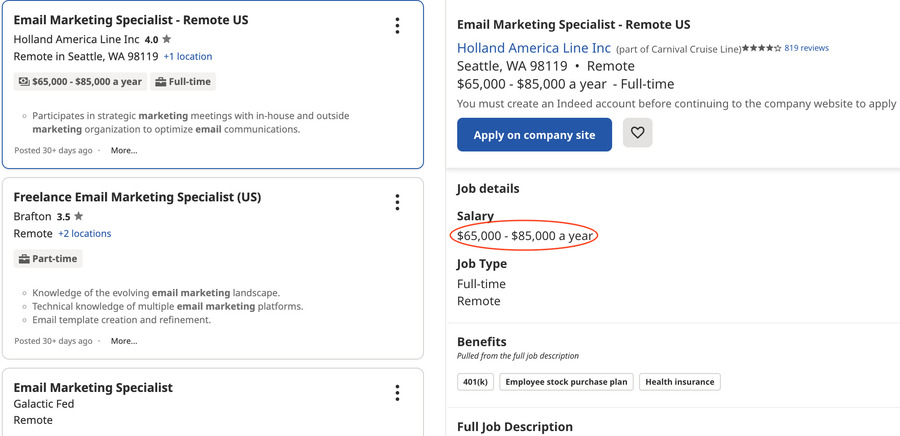Click the Galactic Fed company name
This screenshot has height=436, width=900.
tap(44, 404)
